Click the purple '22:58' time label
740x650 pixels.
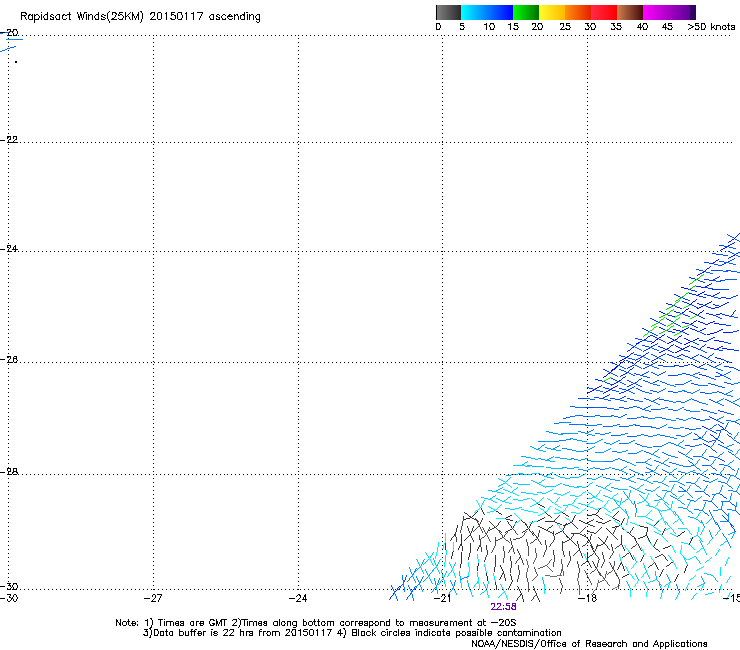(503, 607)
